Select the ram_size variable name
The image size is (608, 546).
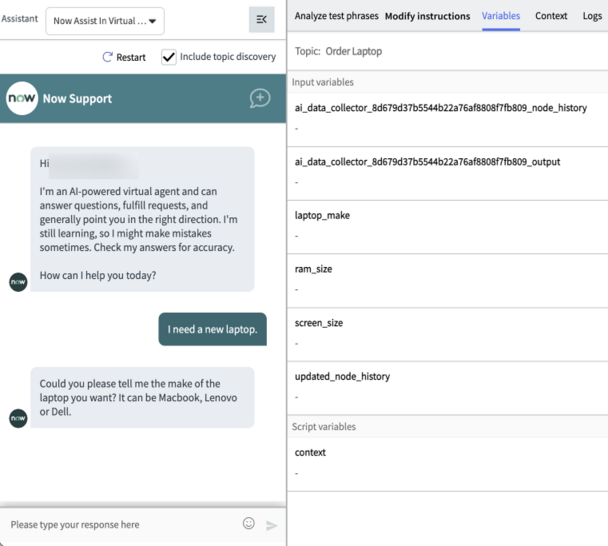point(313,269)
